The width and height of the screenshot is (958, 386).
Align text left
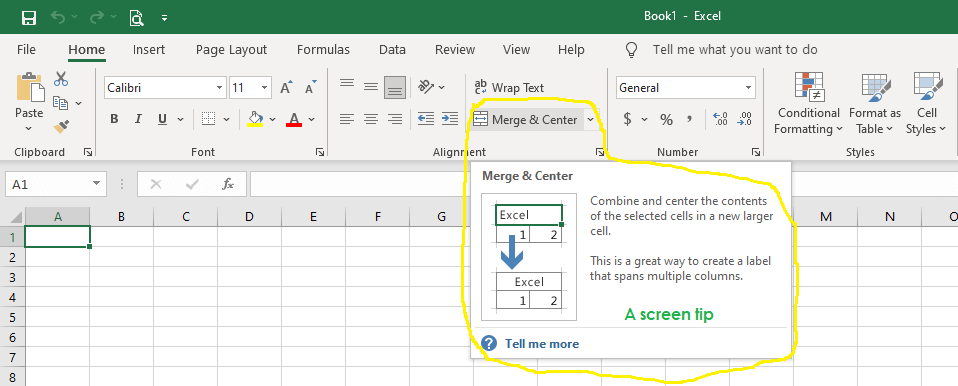click(x=347, y=118)
